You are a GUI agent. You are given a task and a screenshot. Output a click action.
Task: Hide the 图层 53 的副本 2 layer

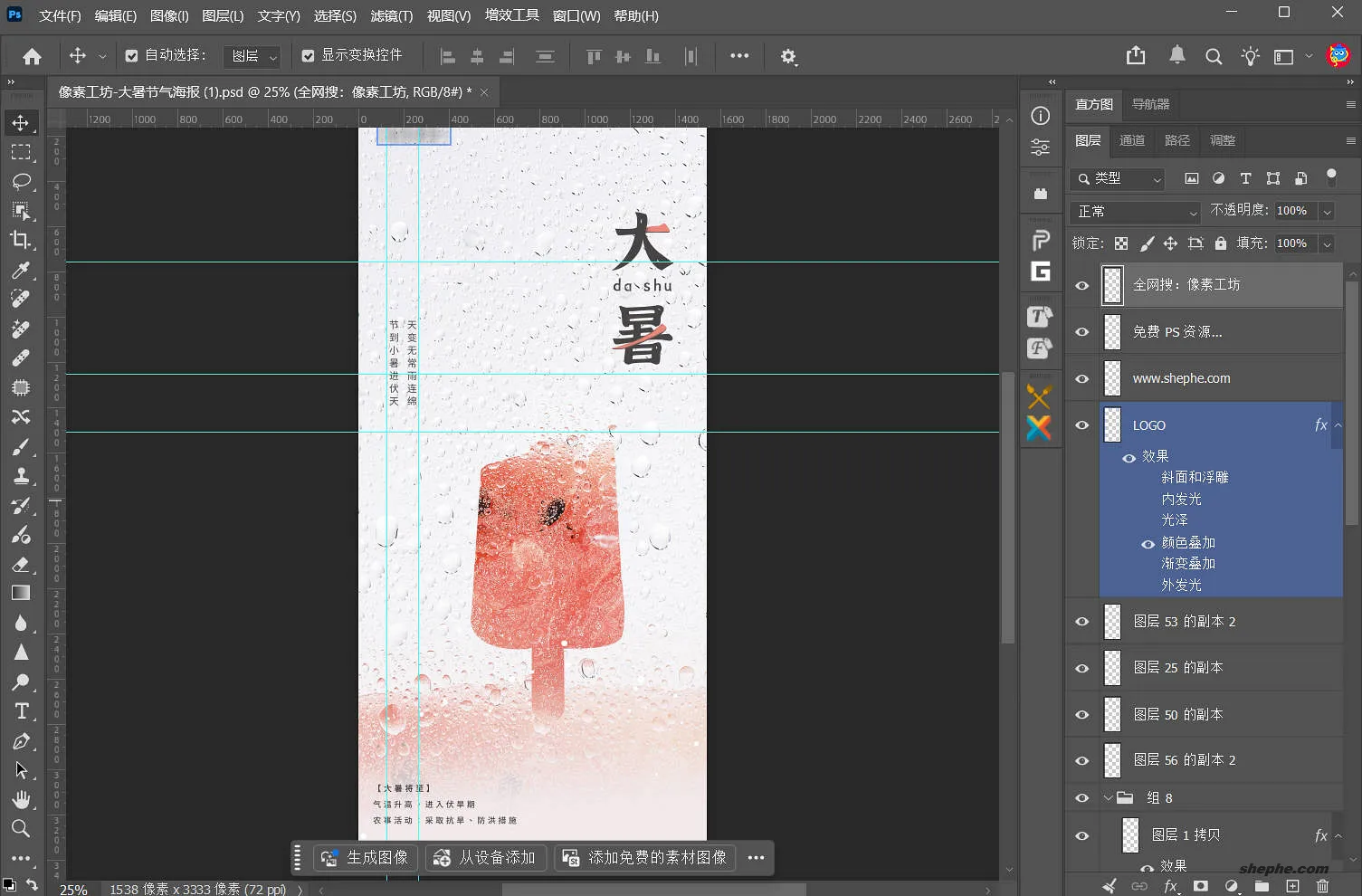point(1082,622)
